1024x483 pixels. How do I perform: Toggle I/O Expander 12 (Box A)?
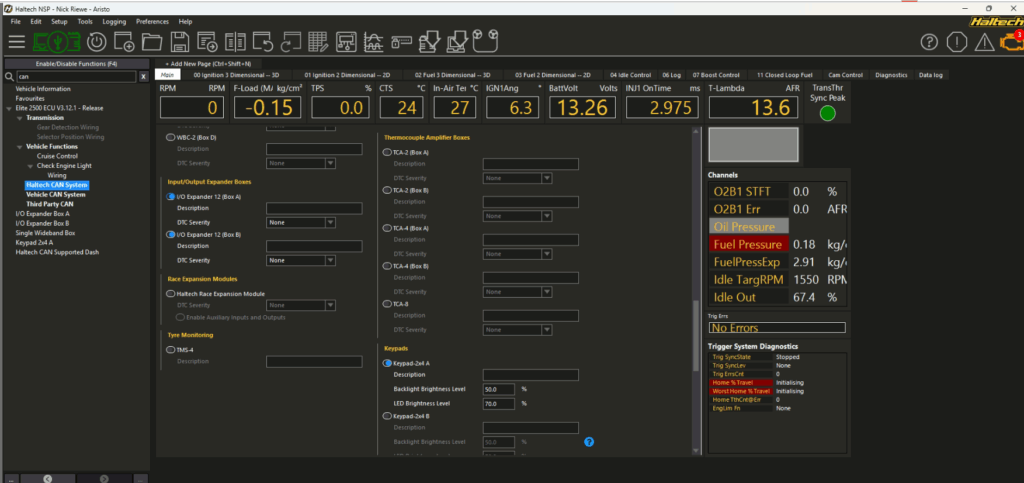171,196
